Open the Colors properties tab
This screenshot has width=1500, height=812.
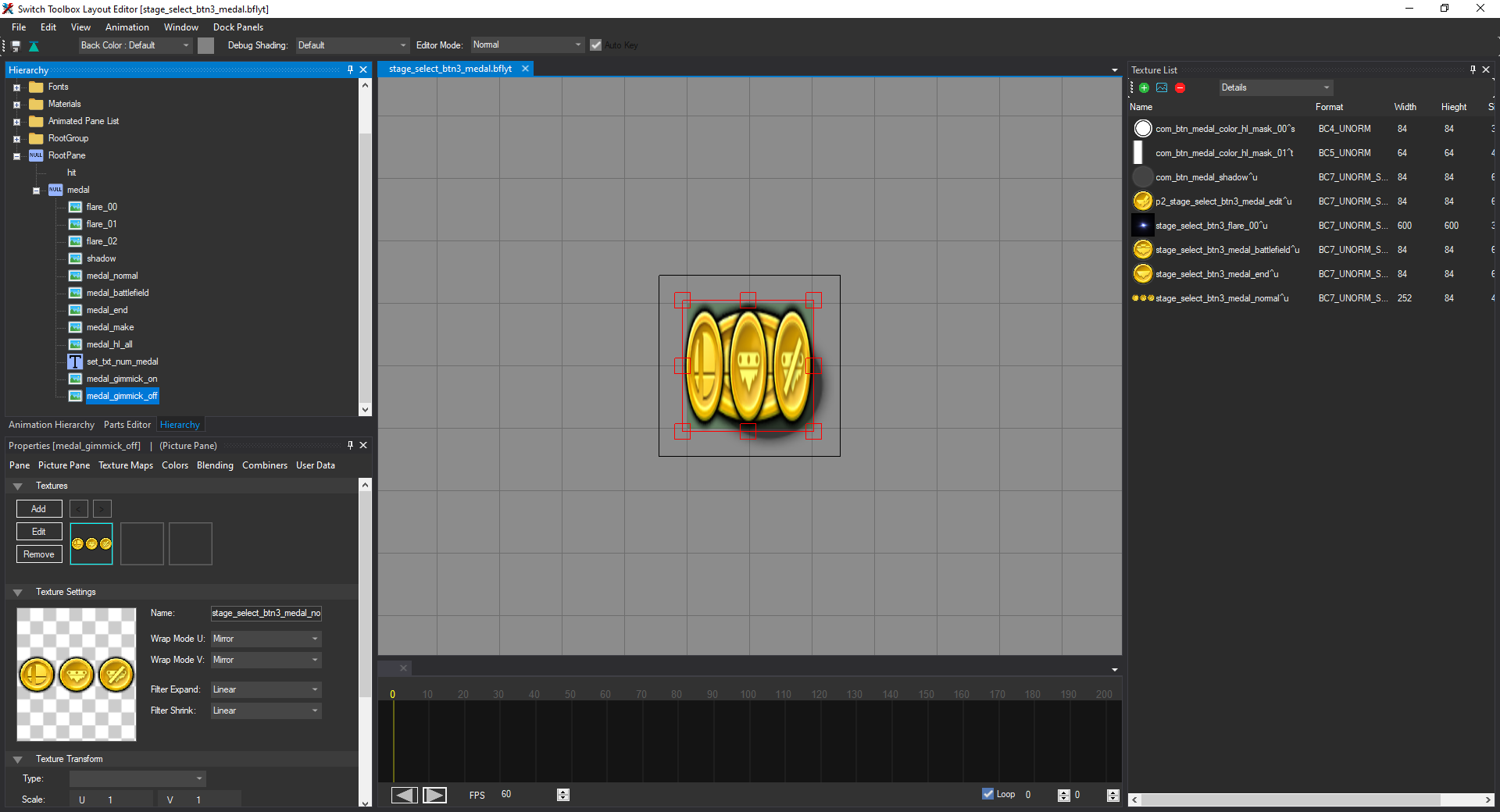(x=175, y=465)
